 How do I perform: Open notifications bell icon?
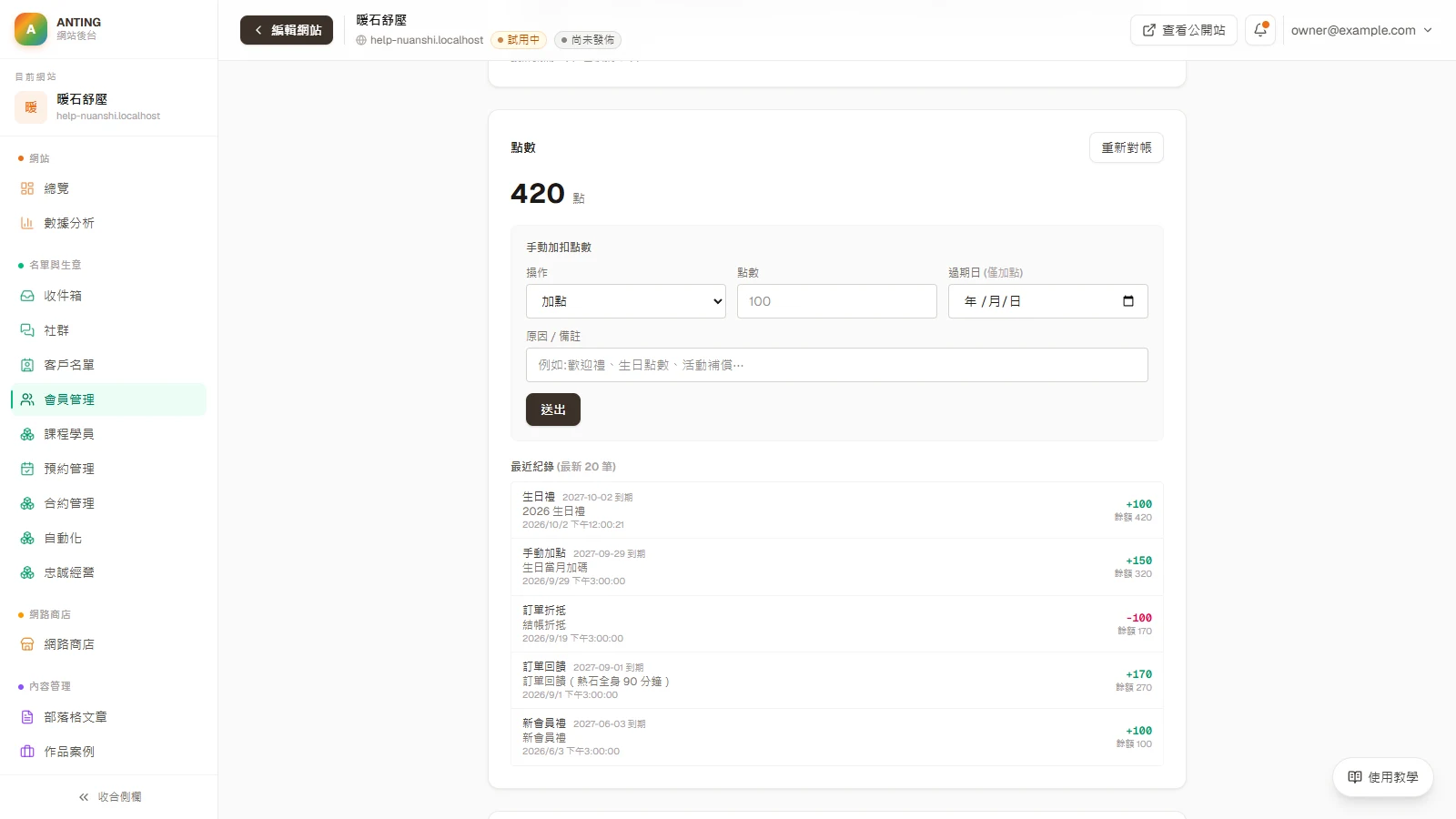click(x=1260, y=30)
